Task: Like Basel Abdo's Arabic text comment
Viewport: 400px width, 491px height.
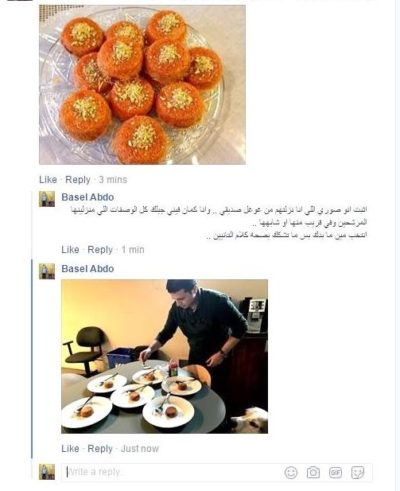Action: coord(70,250)
